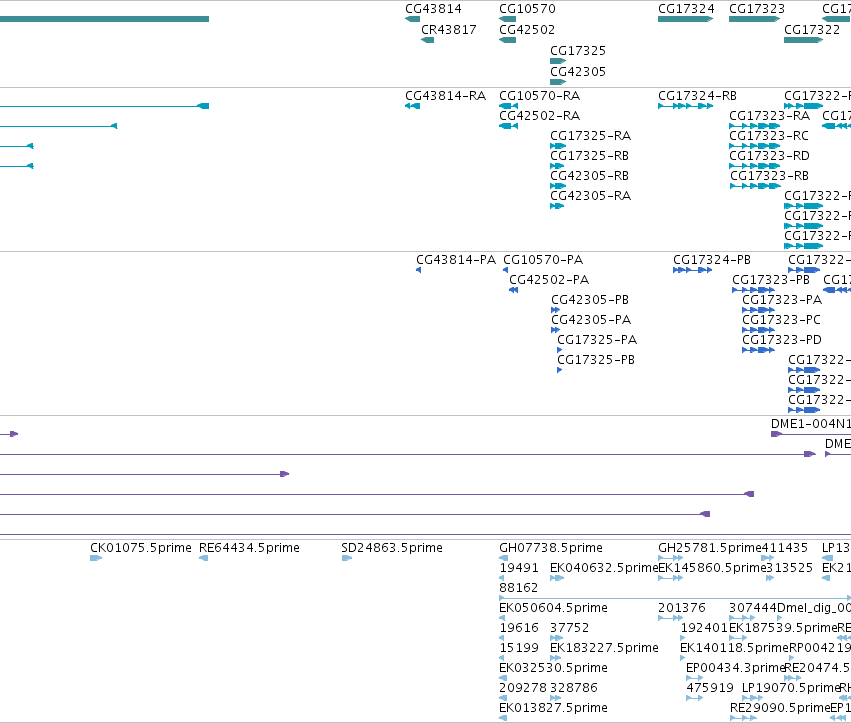Click EST label GH25781.5prime
The width and height of the screenshot is (851, 723).
point(709,548)
